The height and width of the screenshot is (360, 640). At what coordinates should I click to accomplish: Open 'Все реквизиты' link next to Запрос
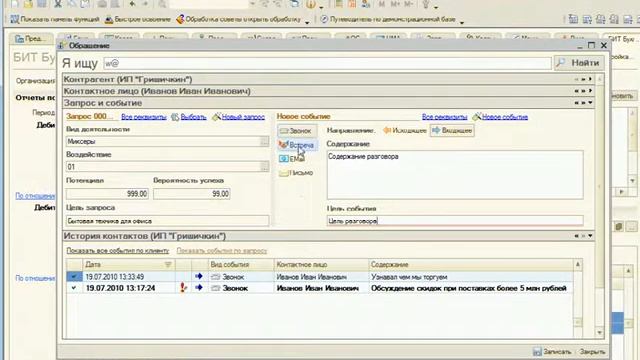click(x=144, y=117)
